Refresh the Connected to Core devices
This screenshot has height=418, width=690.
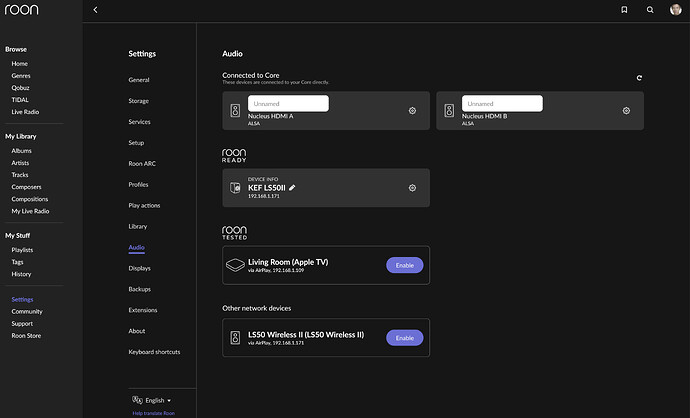(639, 78)
